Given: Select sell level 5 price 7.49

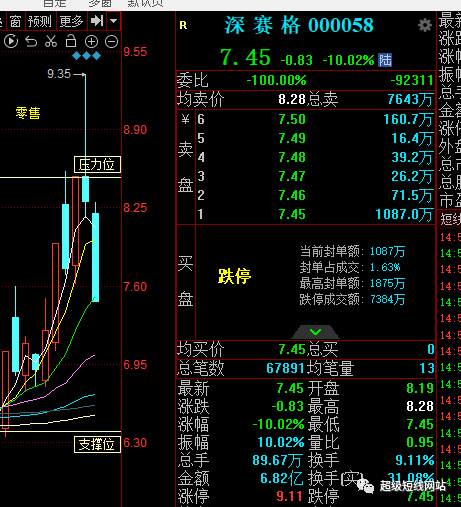Looking at the screenshot, I should (292, 138).
